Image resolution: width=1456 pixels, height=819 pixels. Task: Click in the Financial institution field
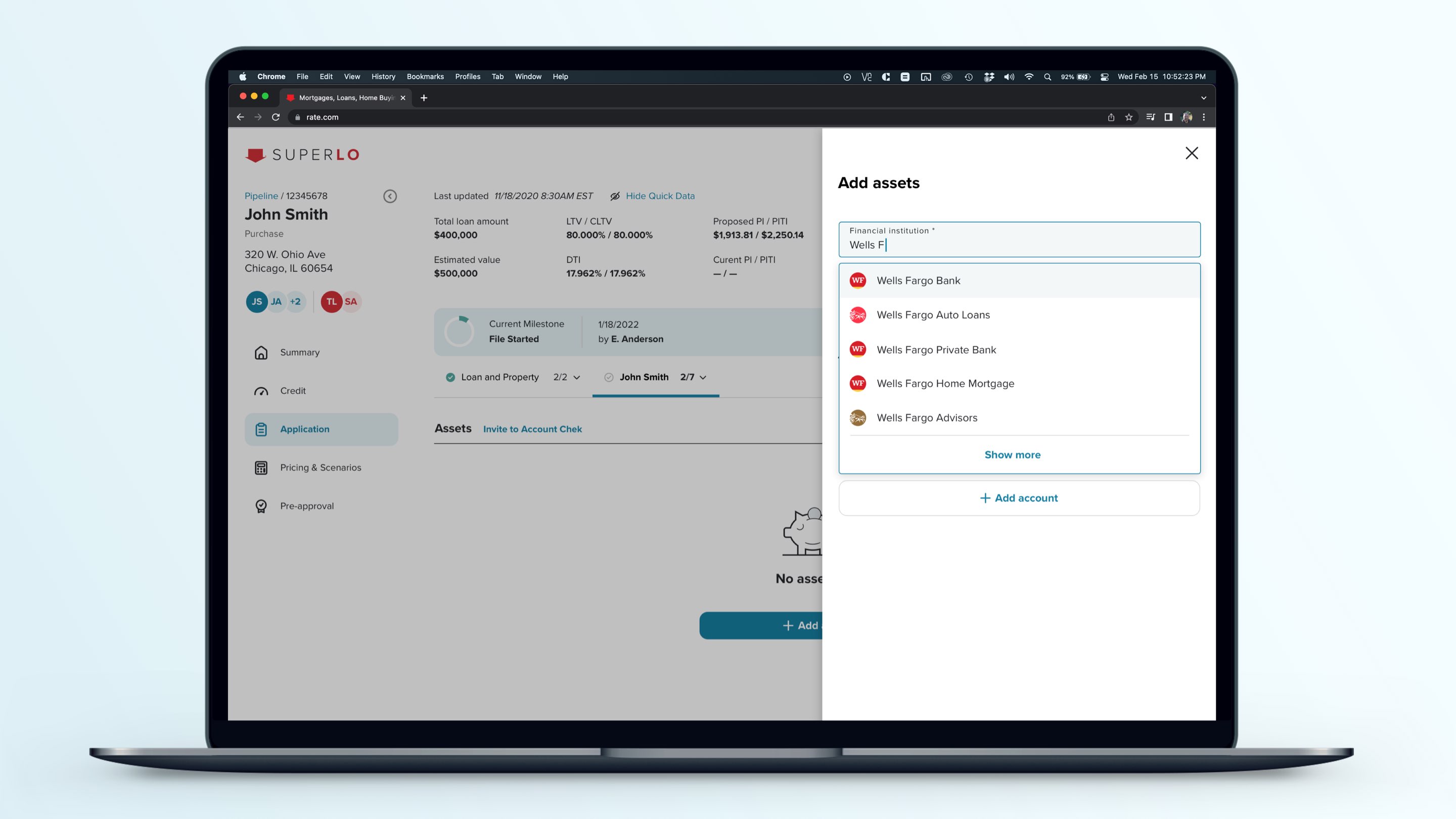(1019, 240)
